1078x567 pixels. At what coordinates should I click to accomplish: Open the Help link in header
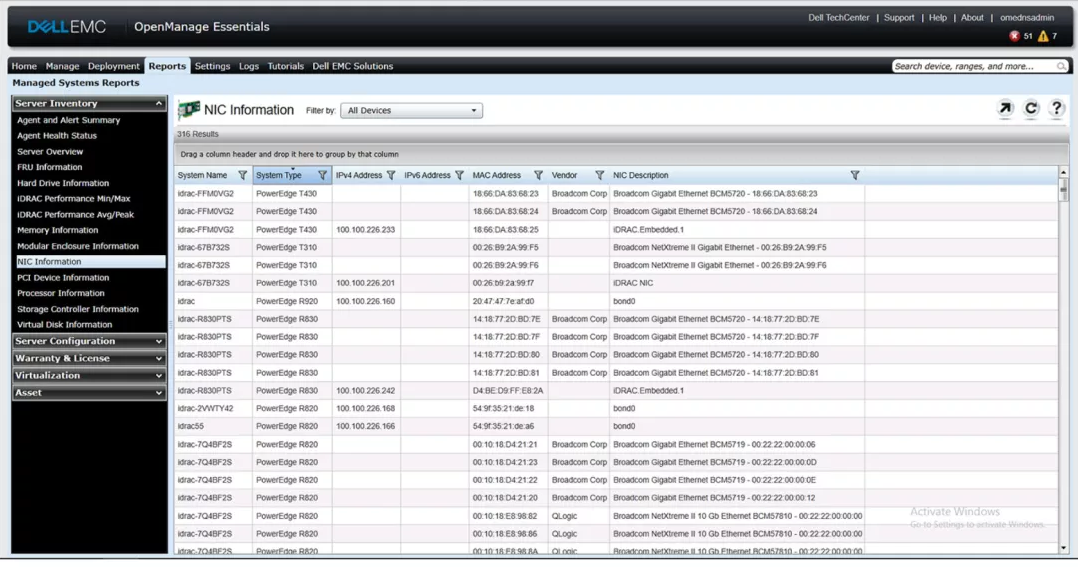point(938,18)
